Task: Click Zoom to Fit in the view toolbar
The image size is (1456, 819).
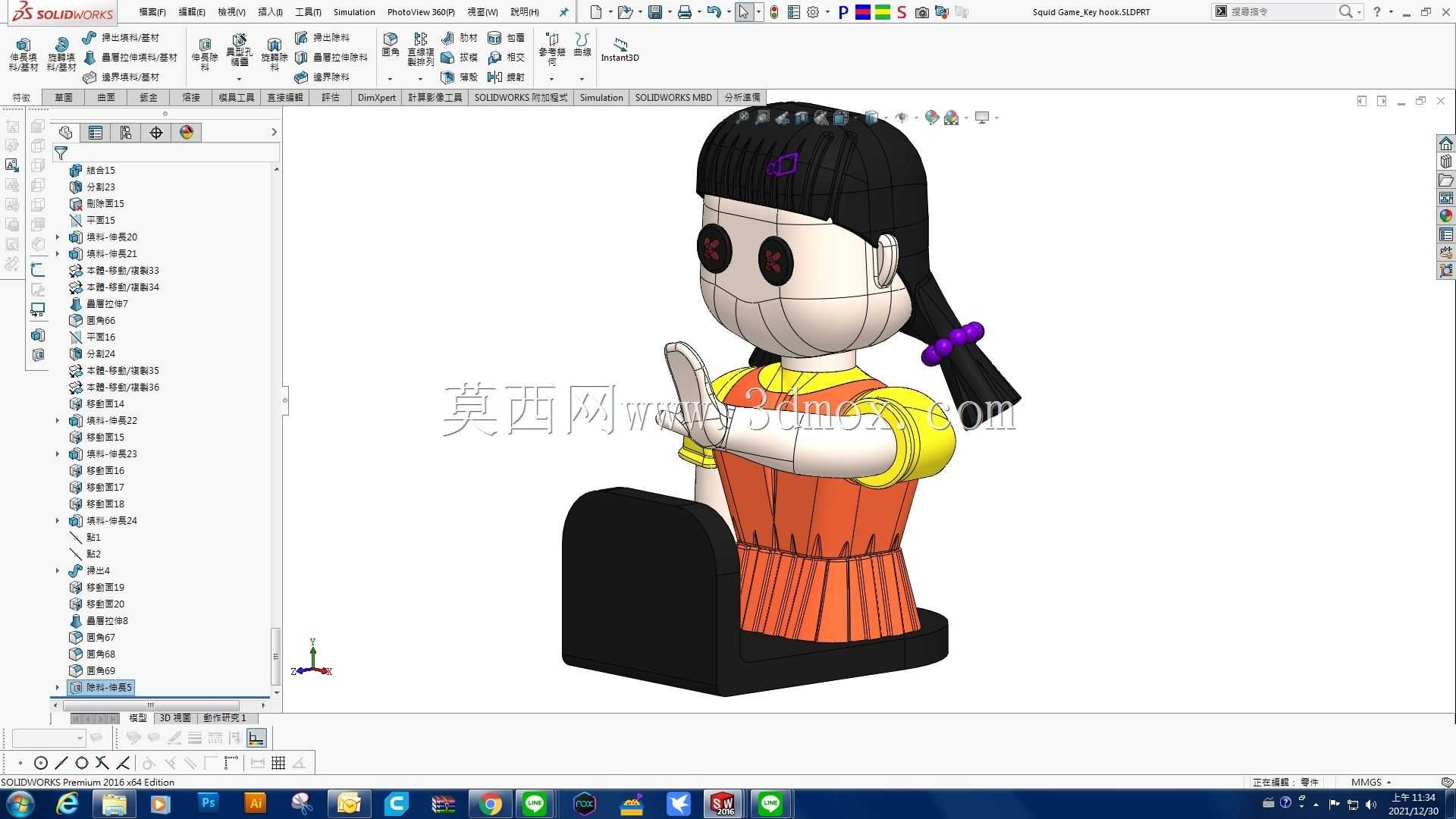Action: [x=742, y=118]
